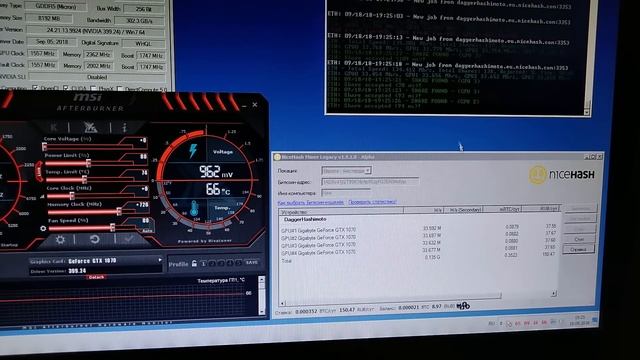Click the Afterburner monitor graph scroll-down arrow
The height and width of the screenshot is (360, 640).
click(262, 312)
